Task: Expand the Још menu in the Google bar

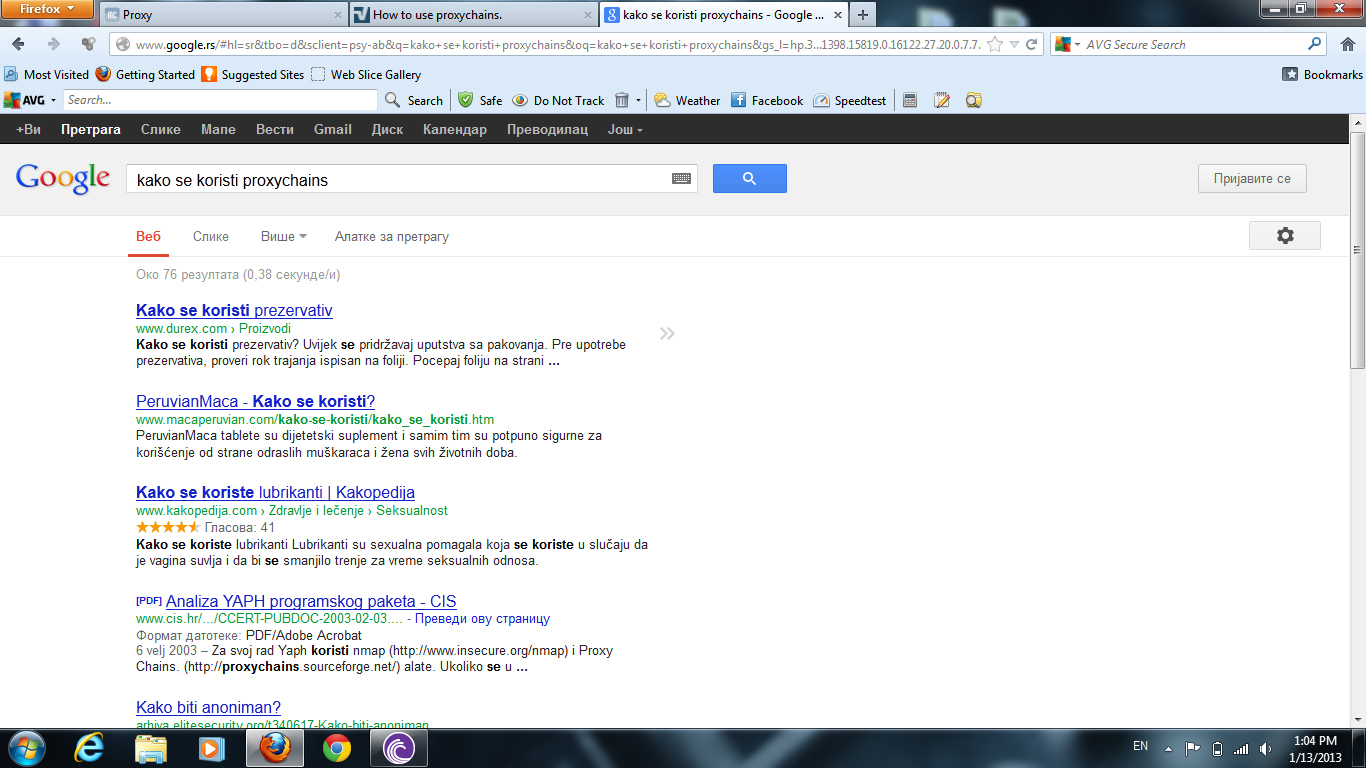Action: [x=625, y=130]
